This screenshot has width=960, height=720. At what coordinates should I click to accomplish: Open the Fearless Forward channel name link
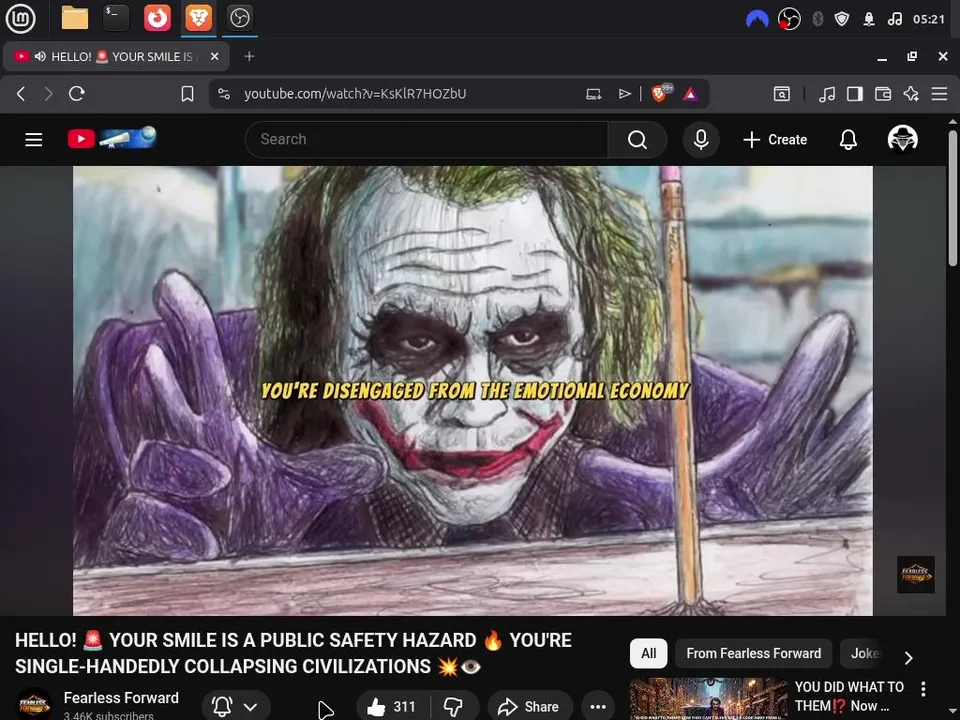point(121,698)
